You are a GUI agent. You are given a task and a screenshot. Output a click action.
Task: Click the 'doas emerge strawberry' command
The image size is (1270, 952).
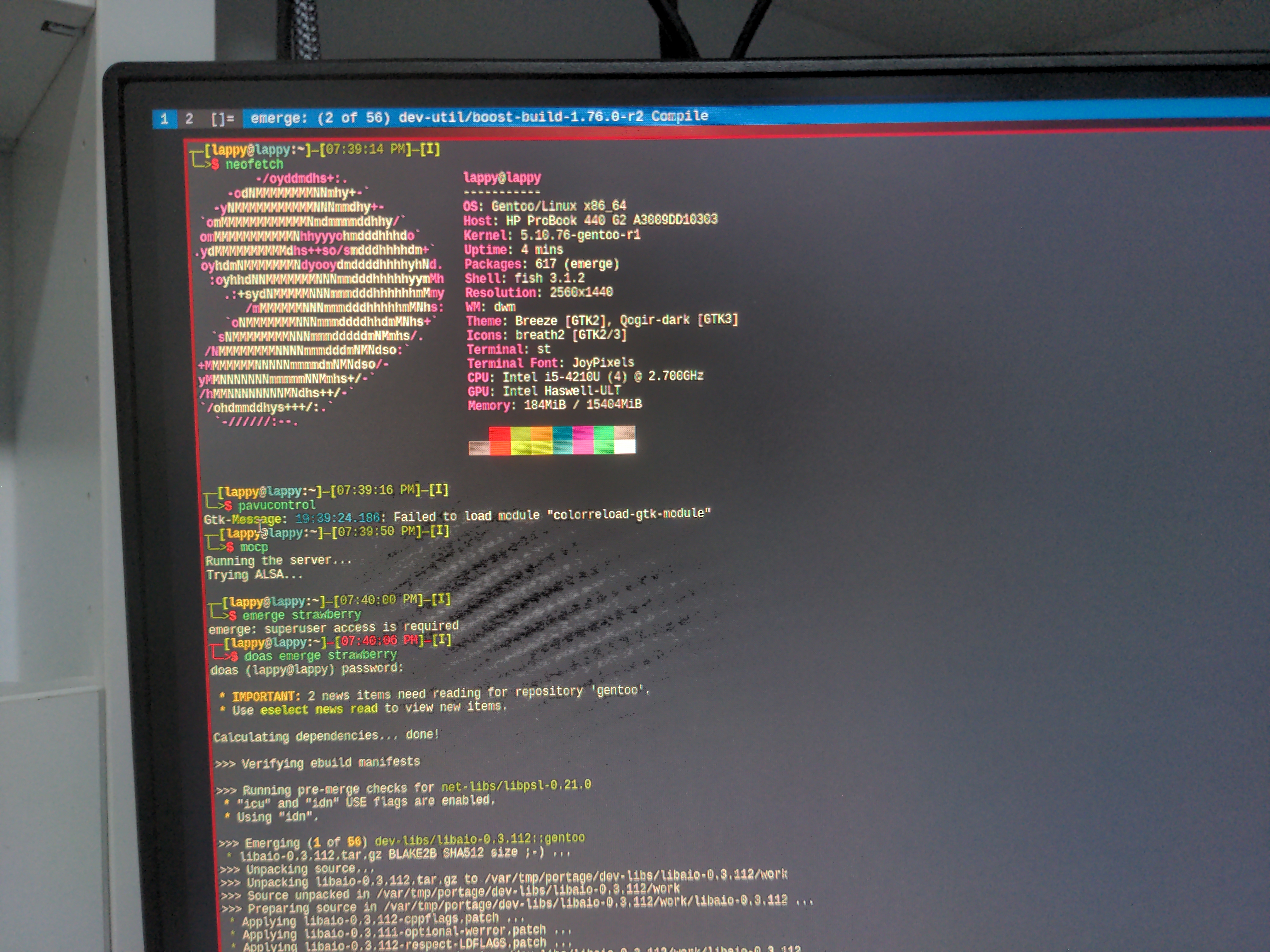point(320,655)
